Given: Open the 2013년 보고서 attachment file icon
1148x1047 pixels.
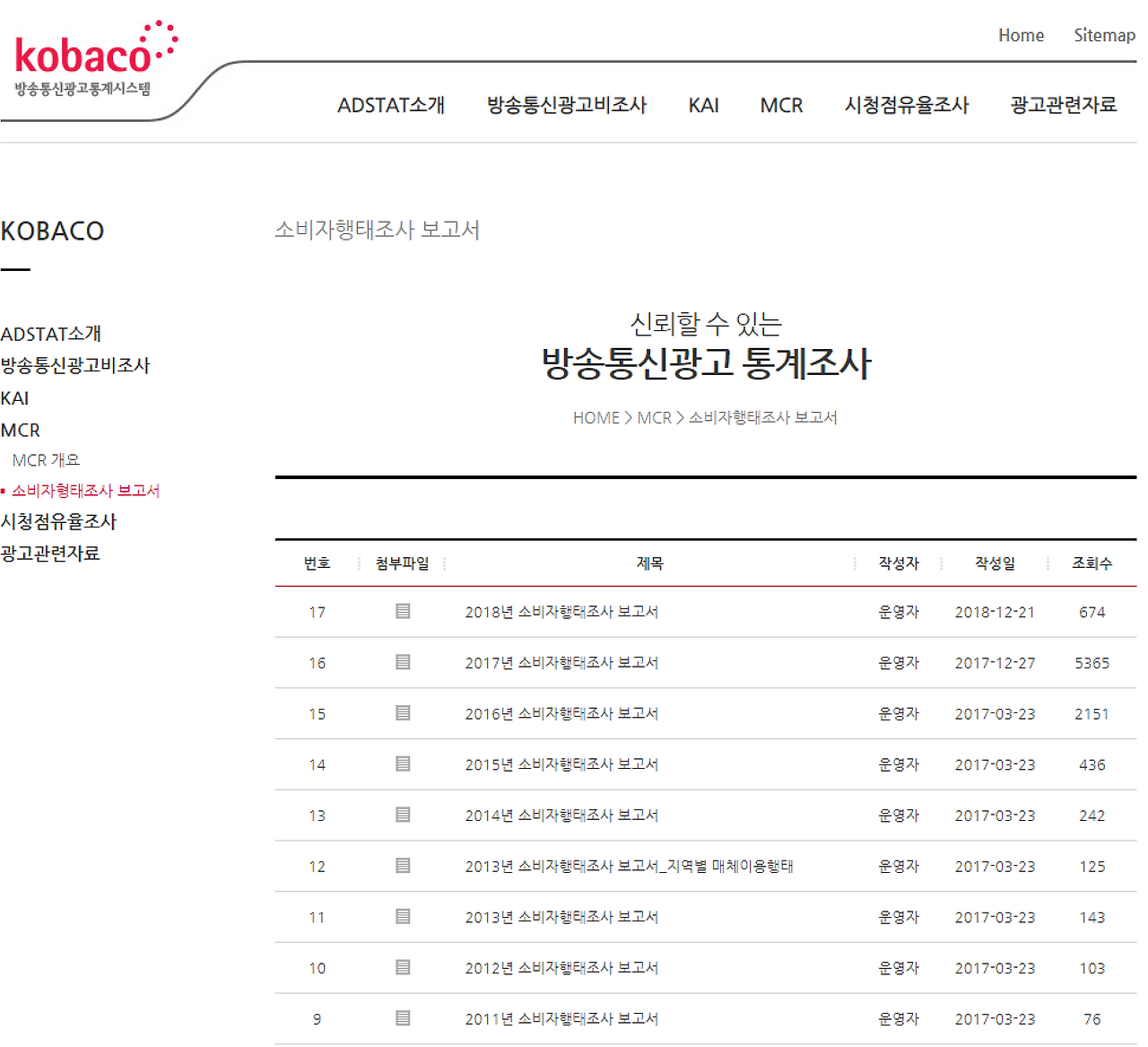Looking at the screenshot, I should click(x=402, y=917).
